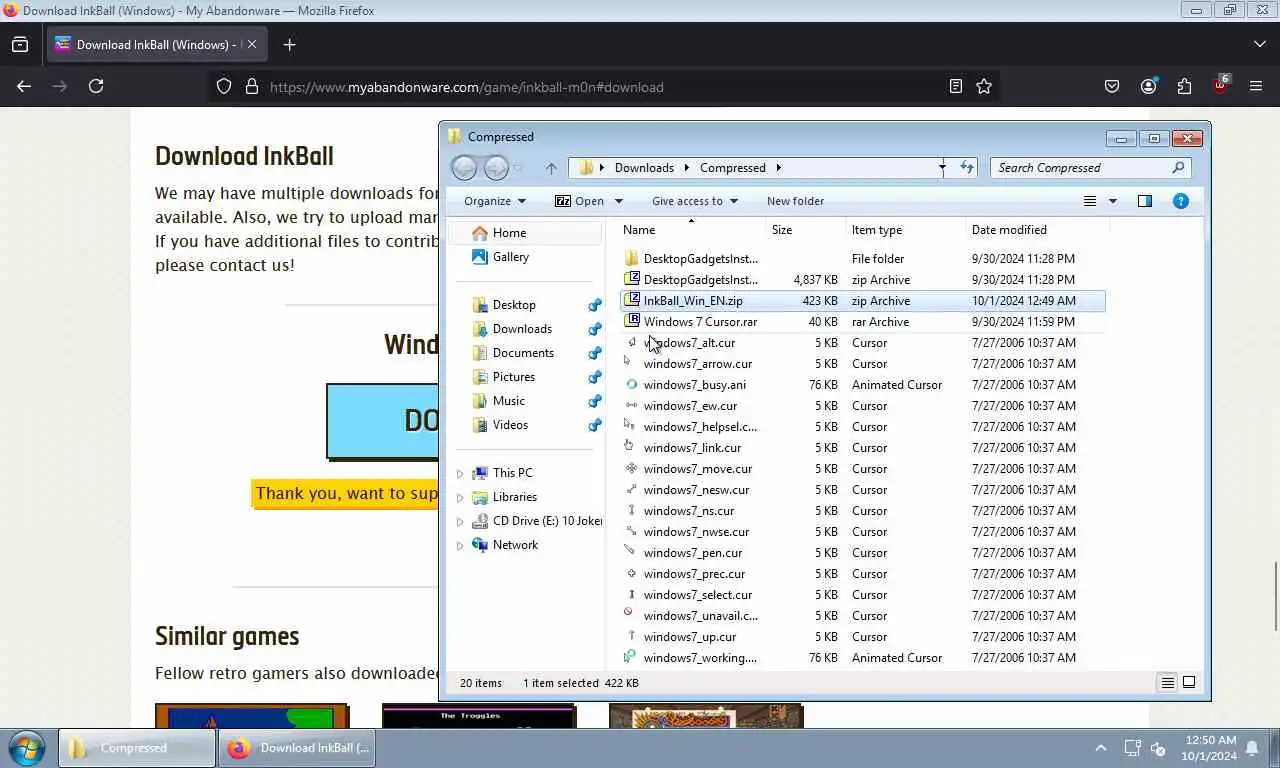The image size is (1280, 768).
Task: Switch to Firefox taskbar button
Action: [x=297, y=748]
